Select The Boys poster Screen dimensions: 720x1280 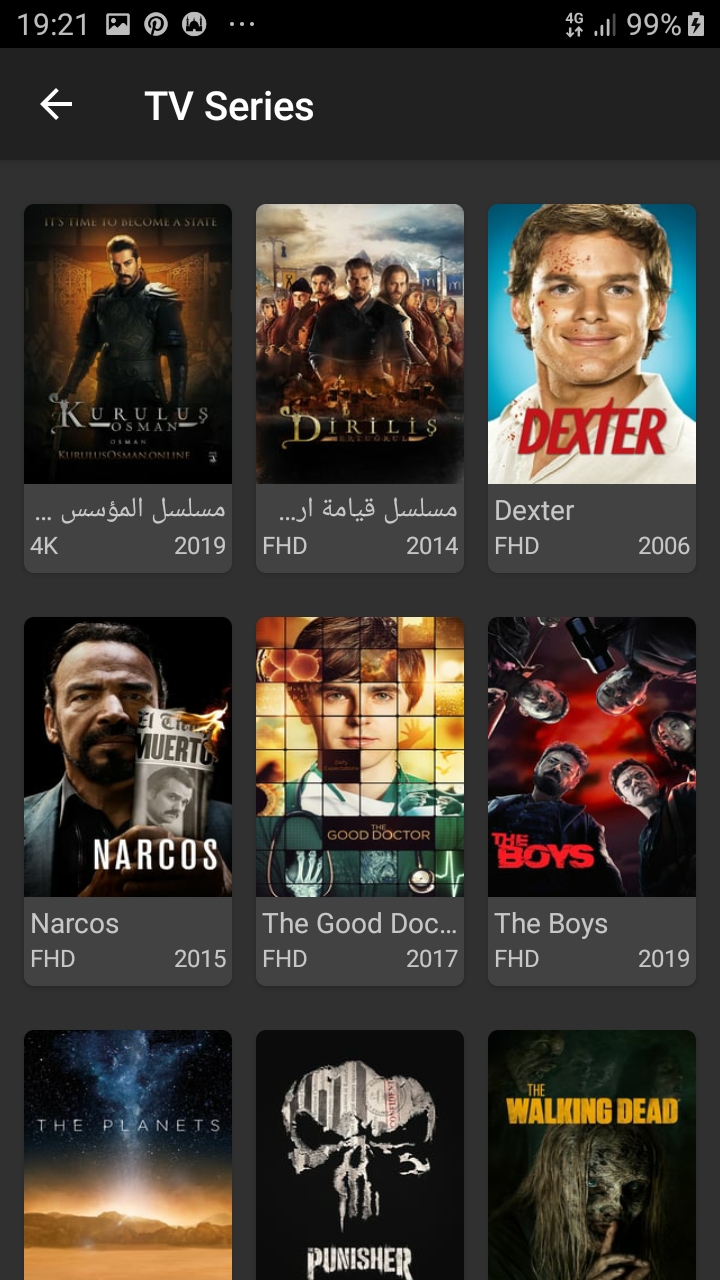592,757
